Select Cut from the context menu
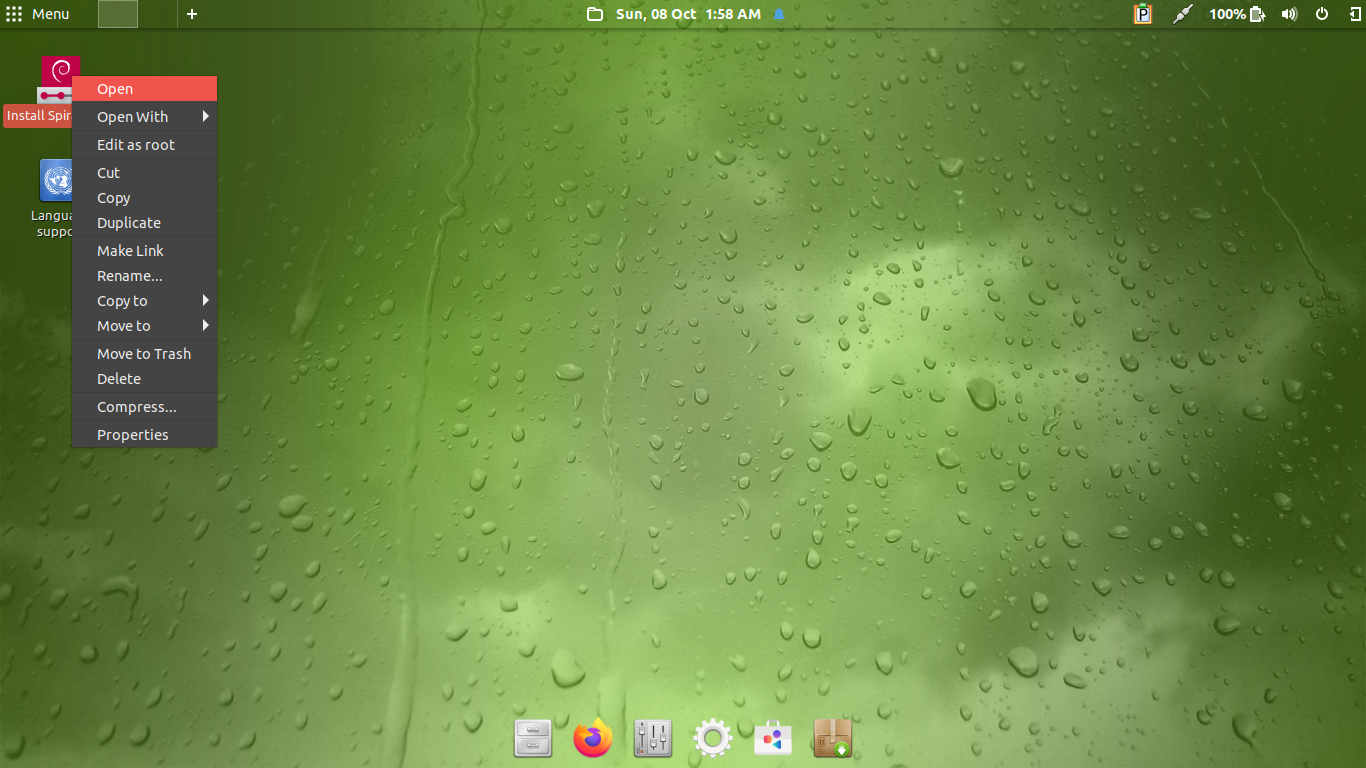 tap(144, 173)
